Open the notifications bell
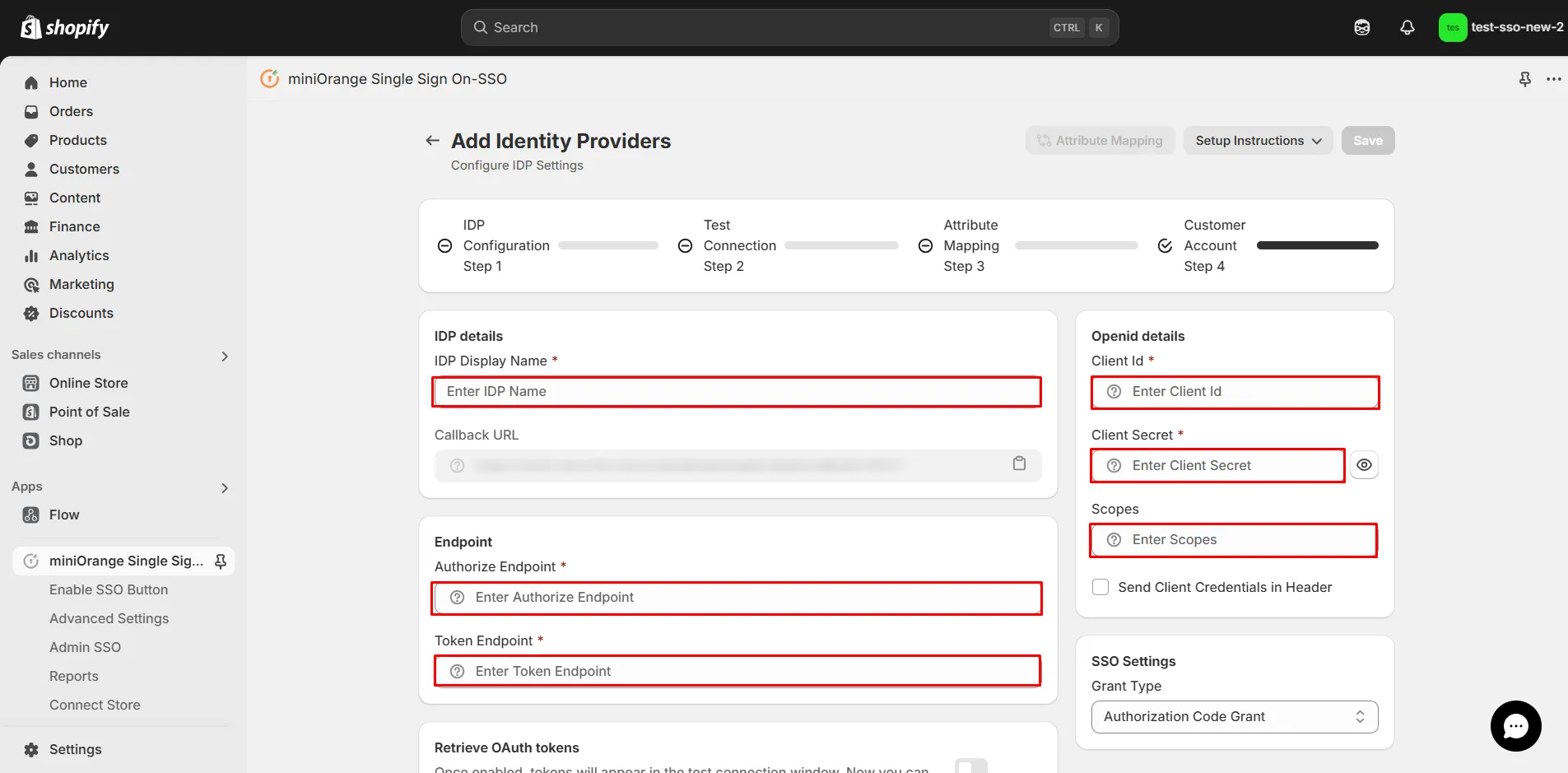1568x773 pixels. point(1407,27)
